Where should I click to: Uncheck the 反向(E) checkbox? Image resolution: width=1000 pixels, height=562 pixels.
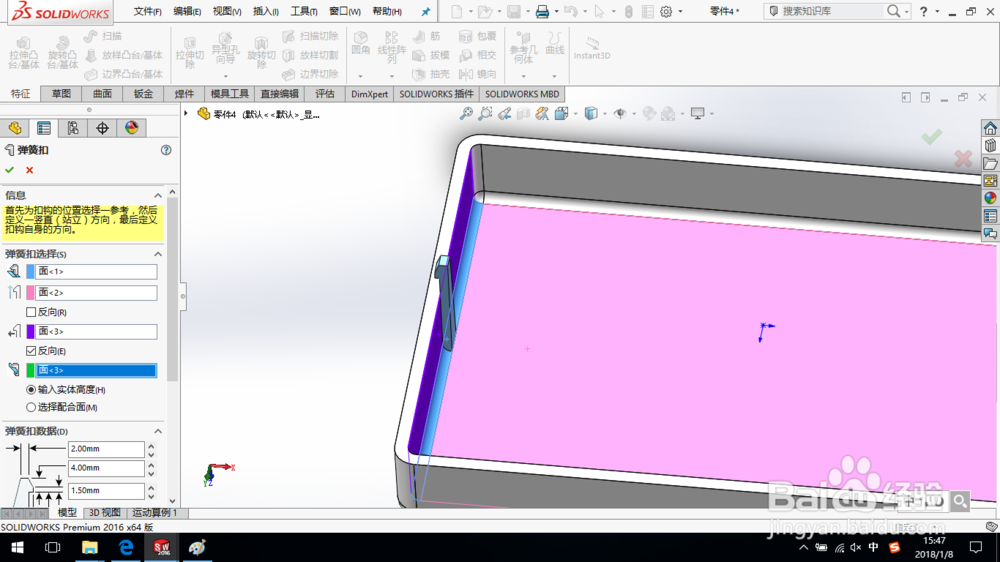point(31,351)
